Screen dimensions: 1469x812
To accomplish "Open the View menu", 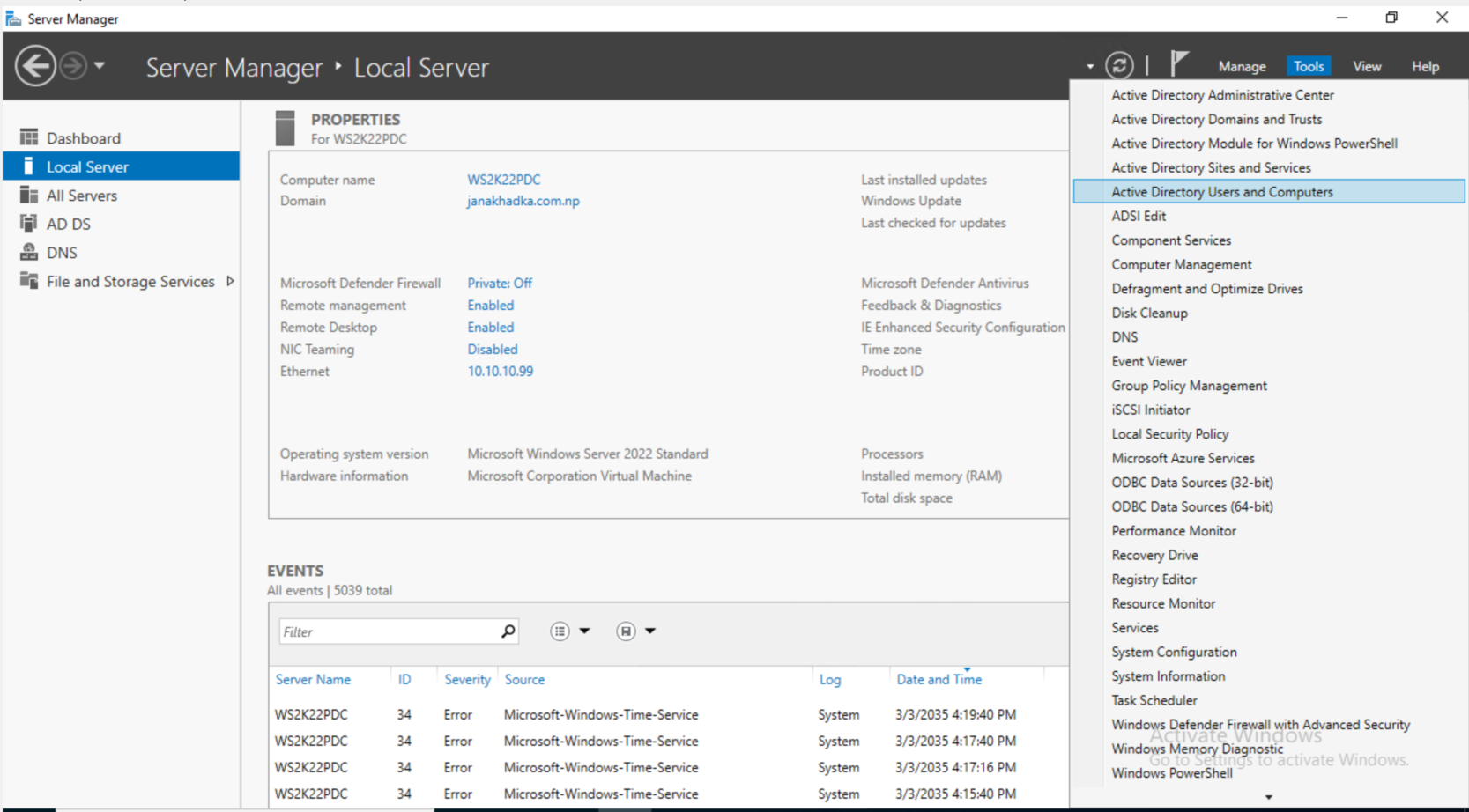I will click(1367, 67).
